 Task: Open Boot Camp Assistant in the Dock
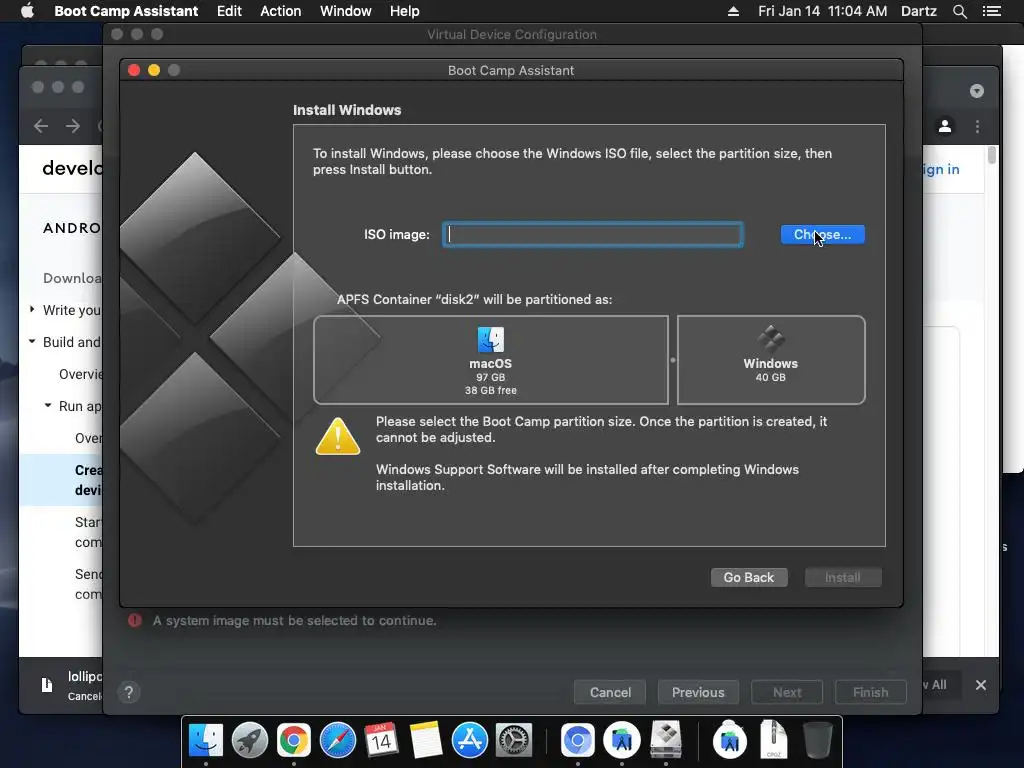click(x=665, y=741)
